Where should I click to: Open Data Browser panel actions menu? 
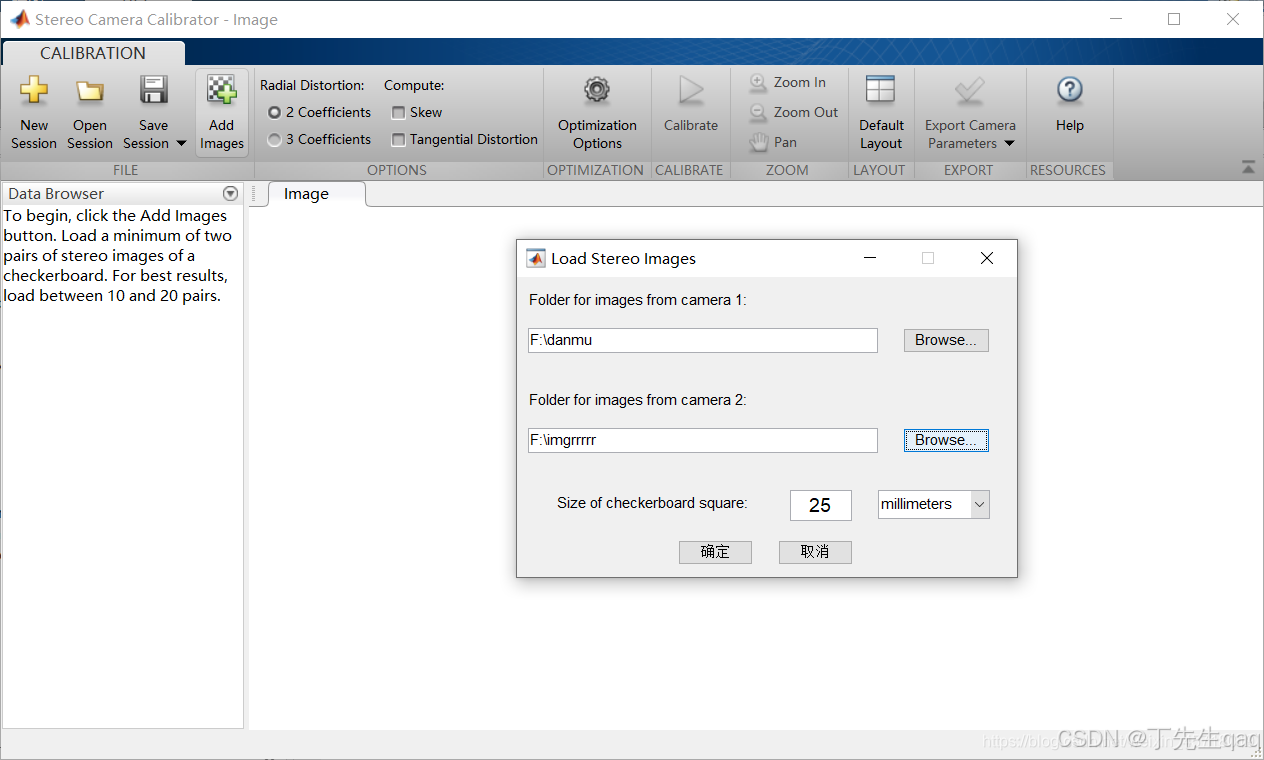[x=231, y=194]
